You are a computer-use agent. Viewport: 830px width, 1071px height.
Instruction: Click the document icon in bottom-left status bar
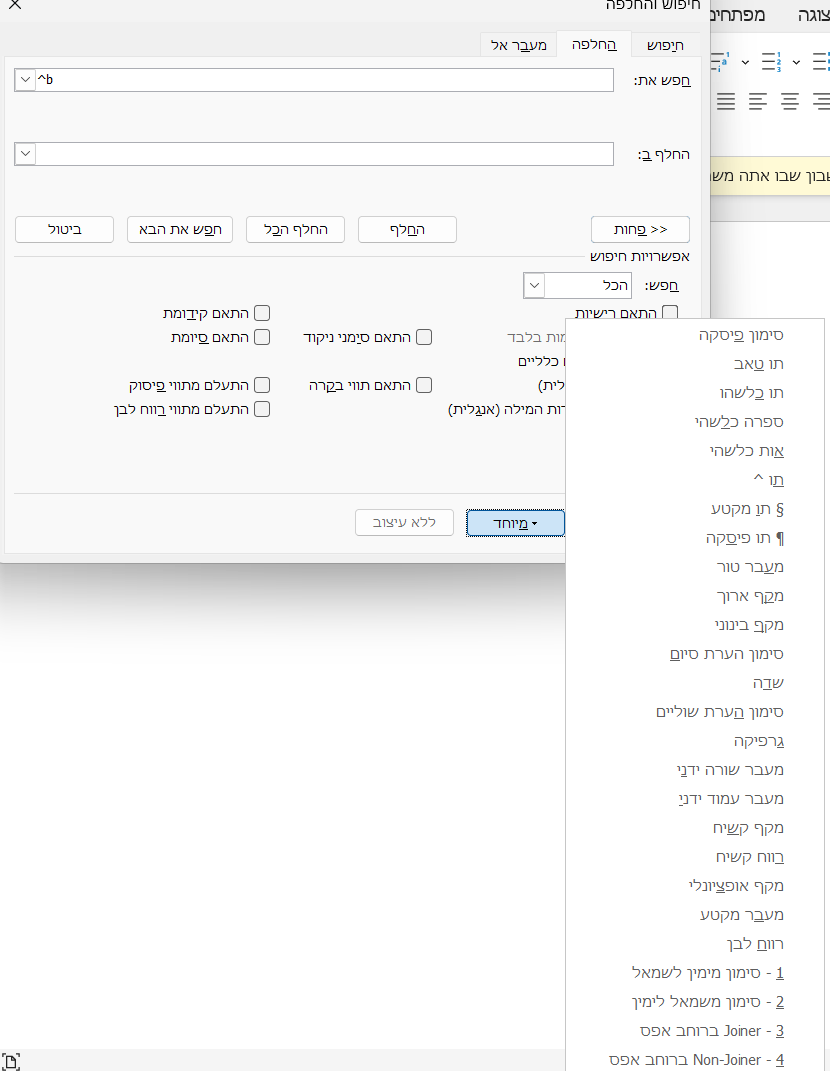point(11,1061)
